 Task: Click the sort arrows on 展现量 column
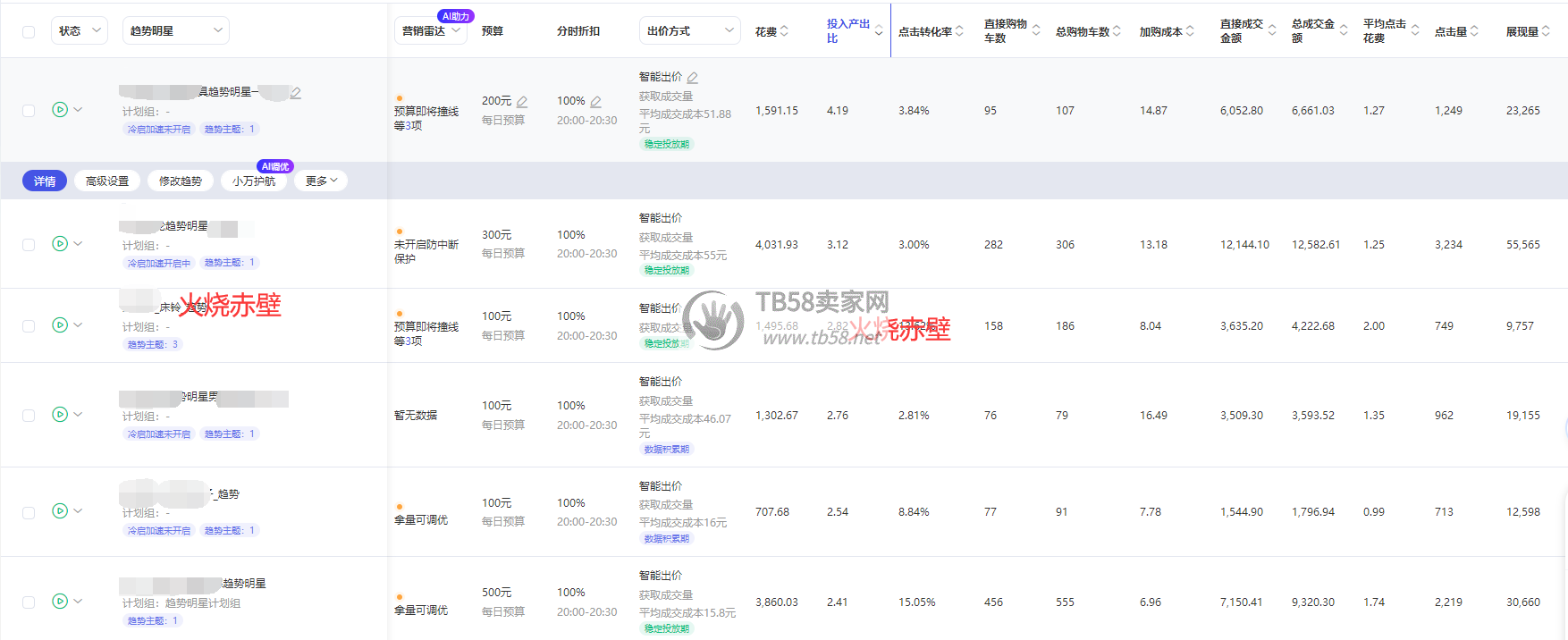(1546, 31)
